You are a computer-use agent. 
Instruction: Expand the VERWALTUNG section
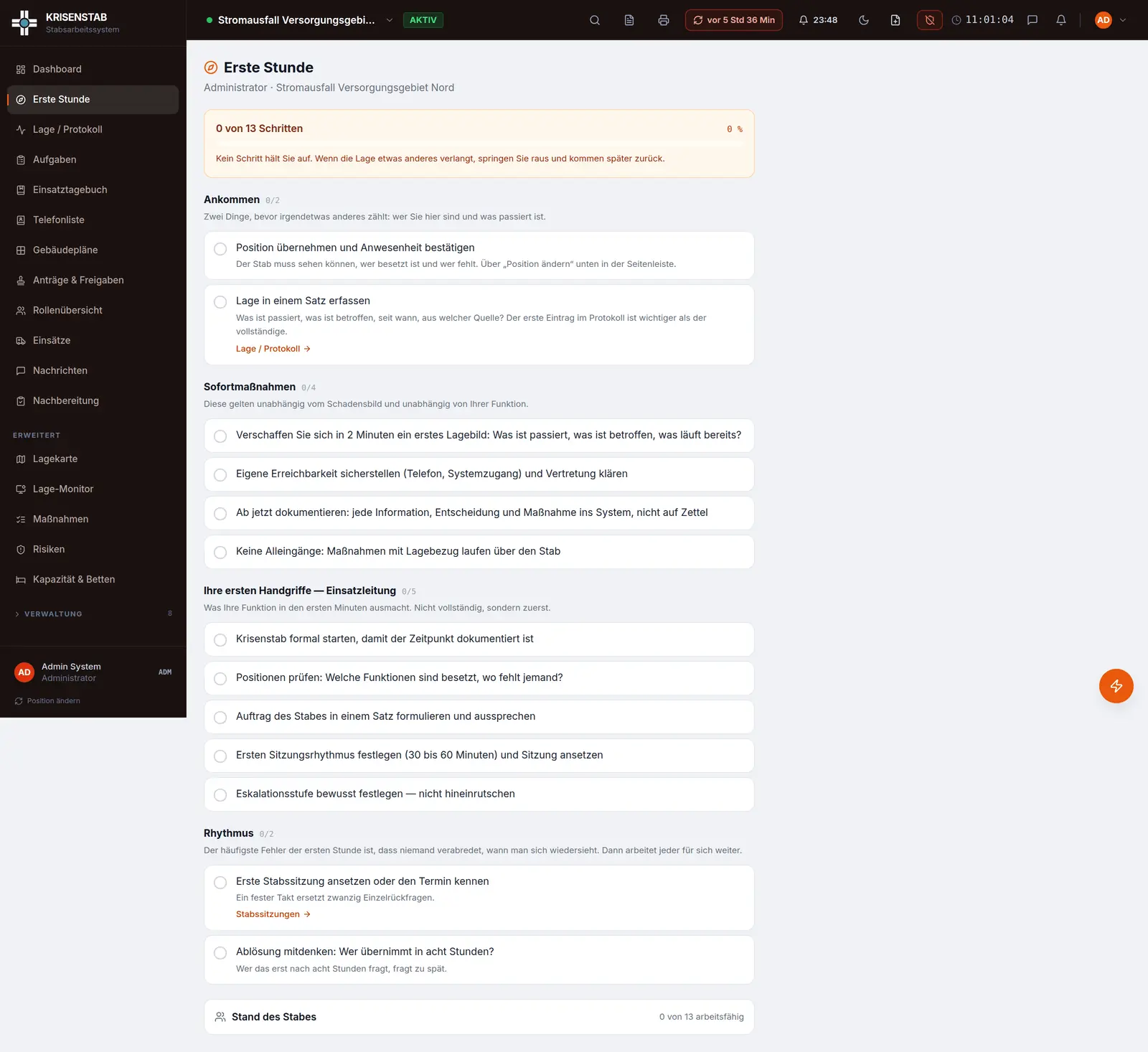[x=93, y=614]
